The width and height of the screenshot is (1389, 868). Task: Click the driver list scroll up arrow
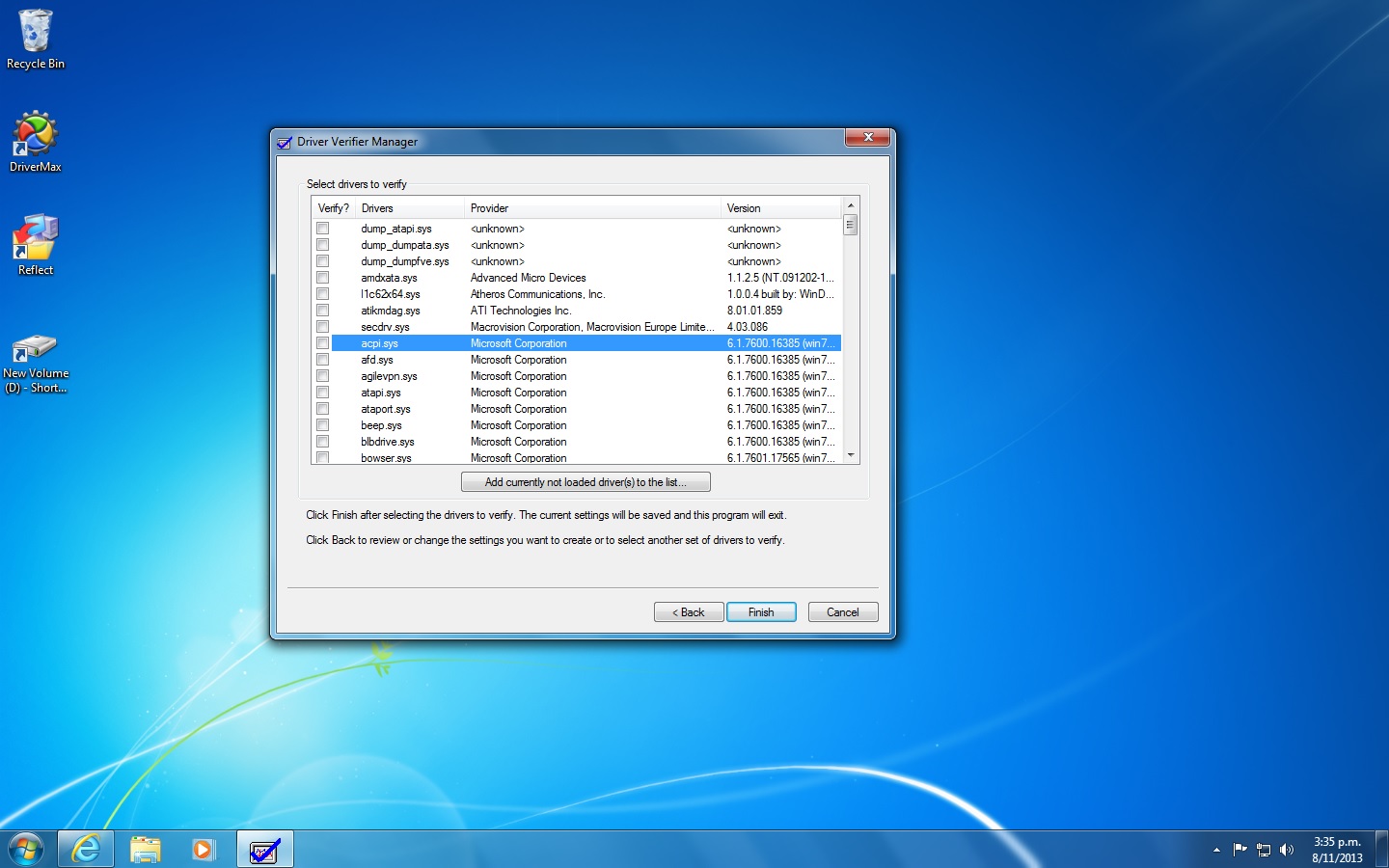(851, 205)
